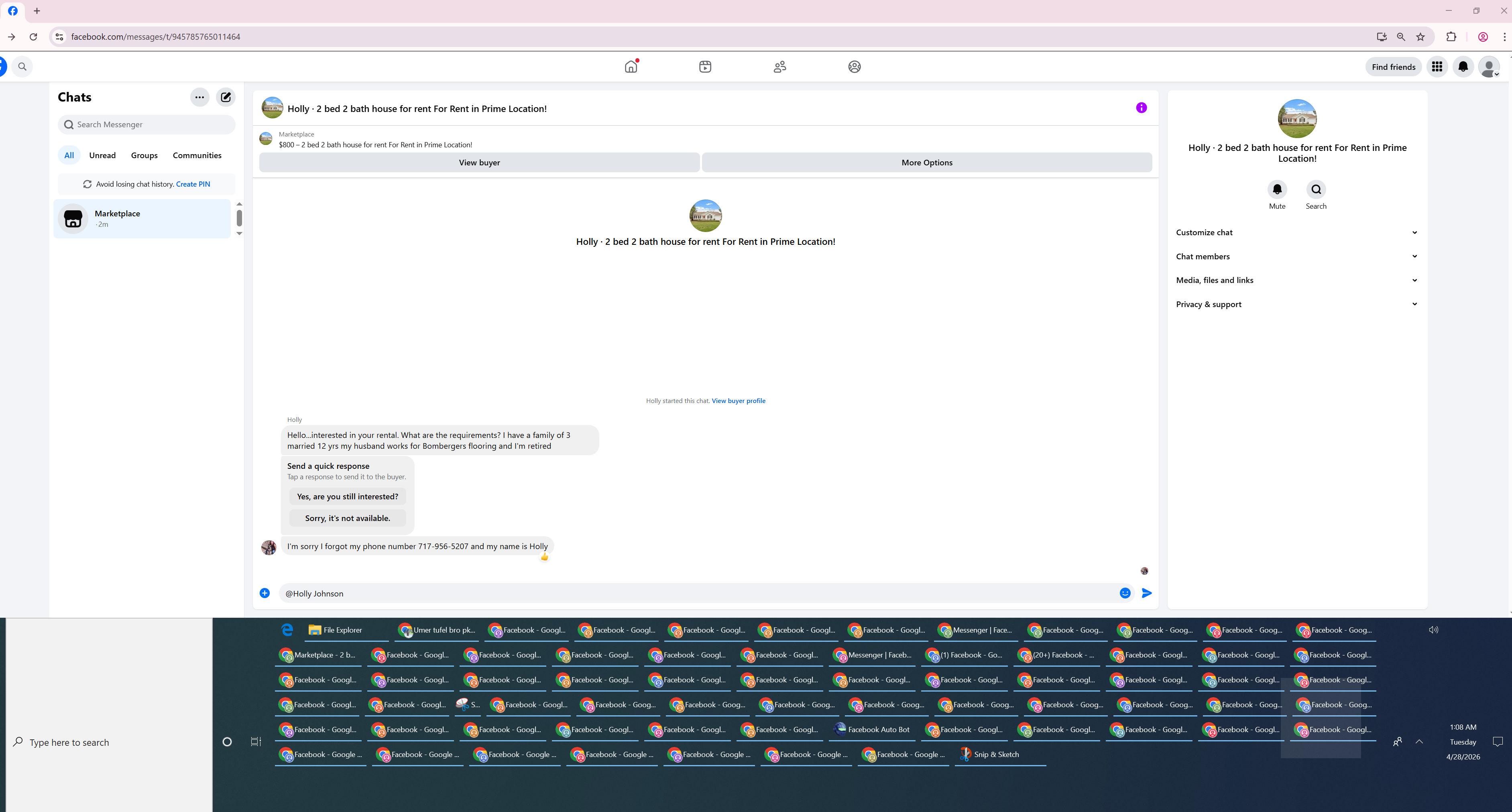The width and height of the screenshot is (1512, 812).
Task: Mute this conversation with the bell icon
Action: tap(1277, 189)
